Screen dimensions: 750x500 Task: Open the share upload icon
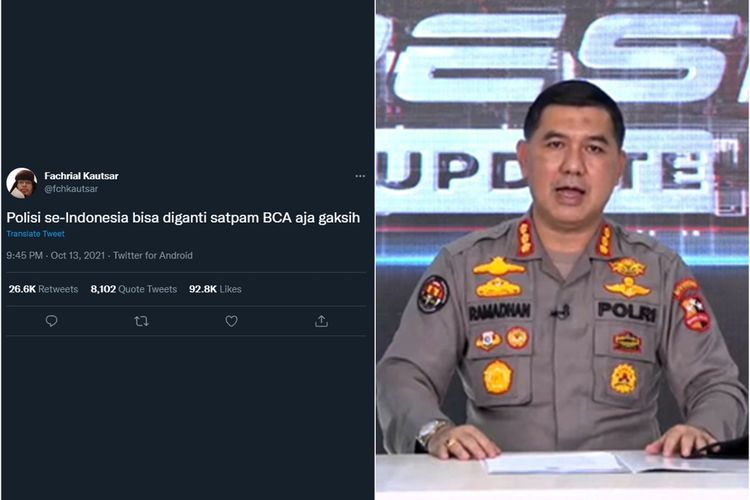tap(321, 321)
